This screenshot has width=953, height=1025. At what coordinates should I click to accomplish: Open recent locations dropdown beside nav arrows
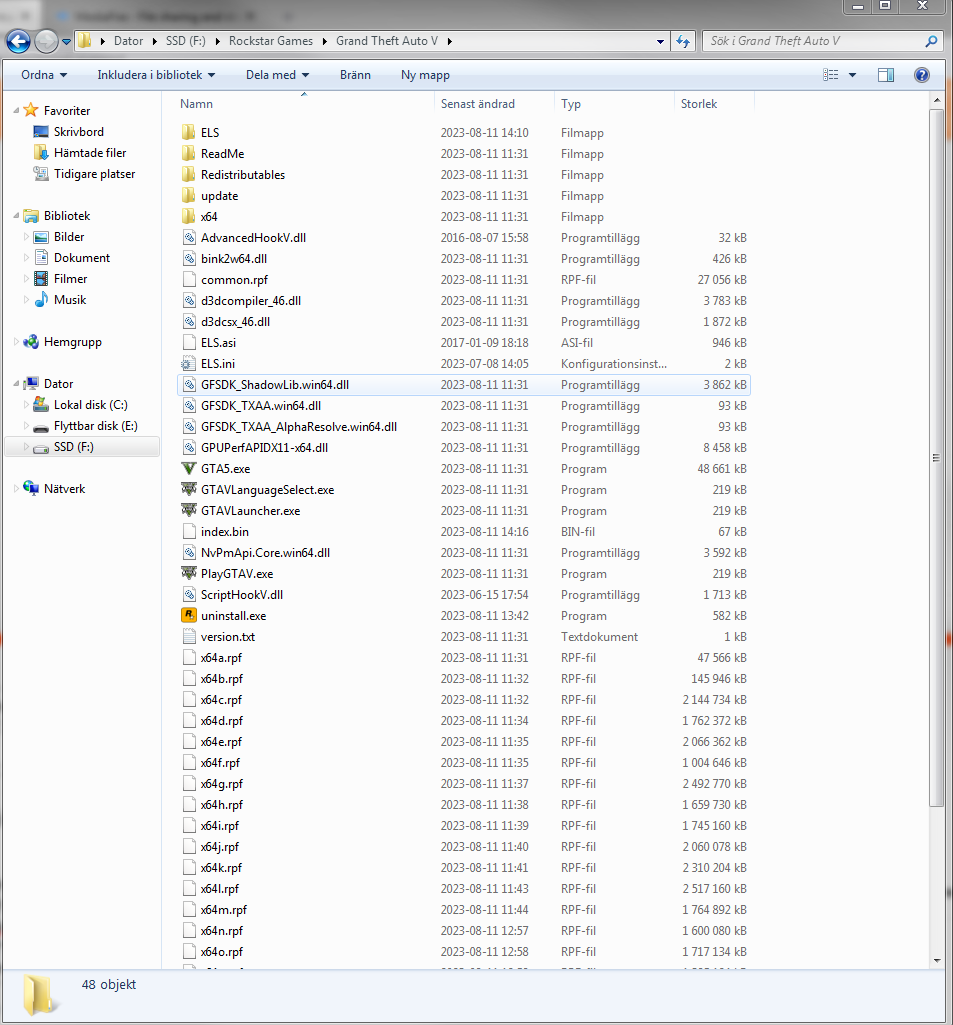(66, 41)
